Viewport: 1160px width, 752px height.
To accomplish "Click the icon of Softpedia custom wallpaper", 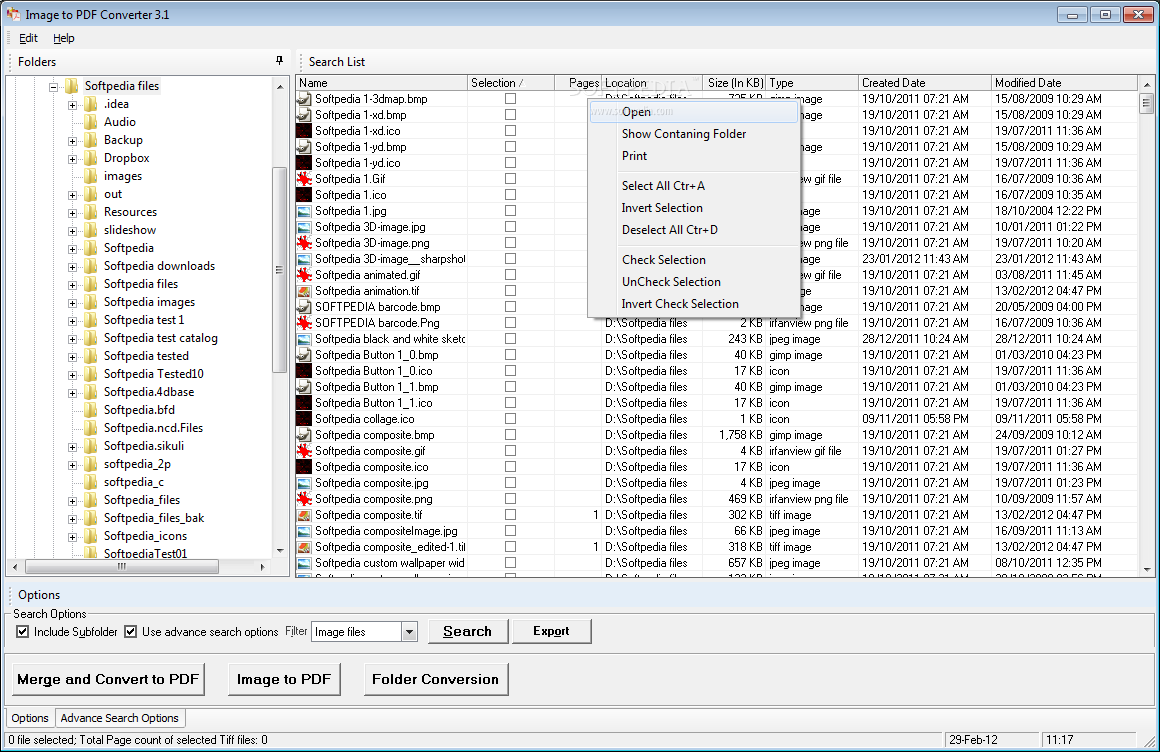I will click(303, 563).
